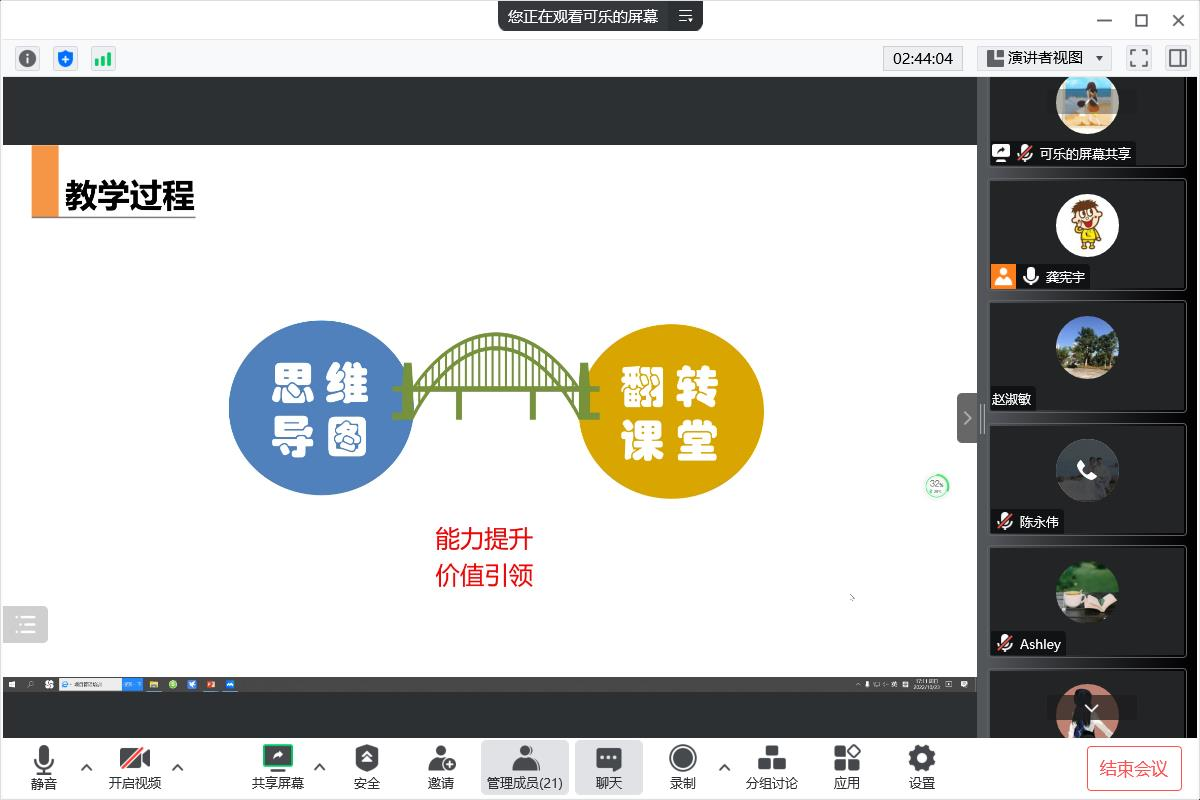Toggle the microphone mute (静音) button
The height and width of the screenshot is (800, 1200).
coord(44,767)
